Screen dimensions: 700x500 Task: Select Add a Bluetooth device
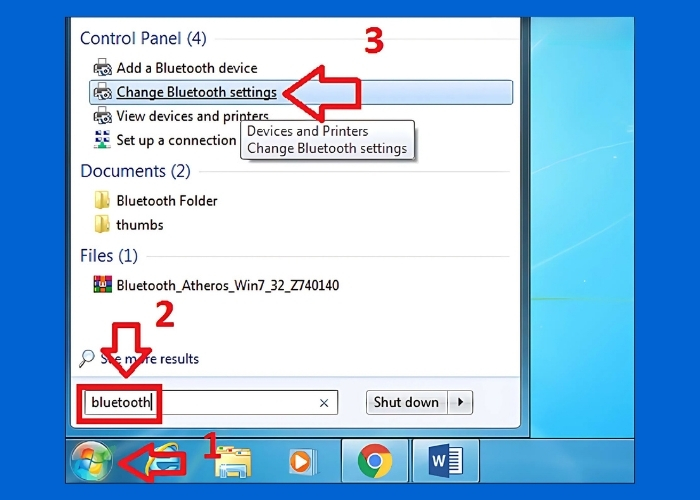(186, 68)
